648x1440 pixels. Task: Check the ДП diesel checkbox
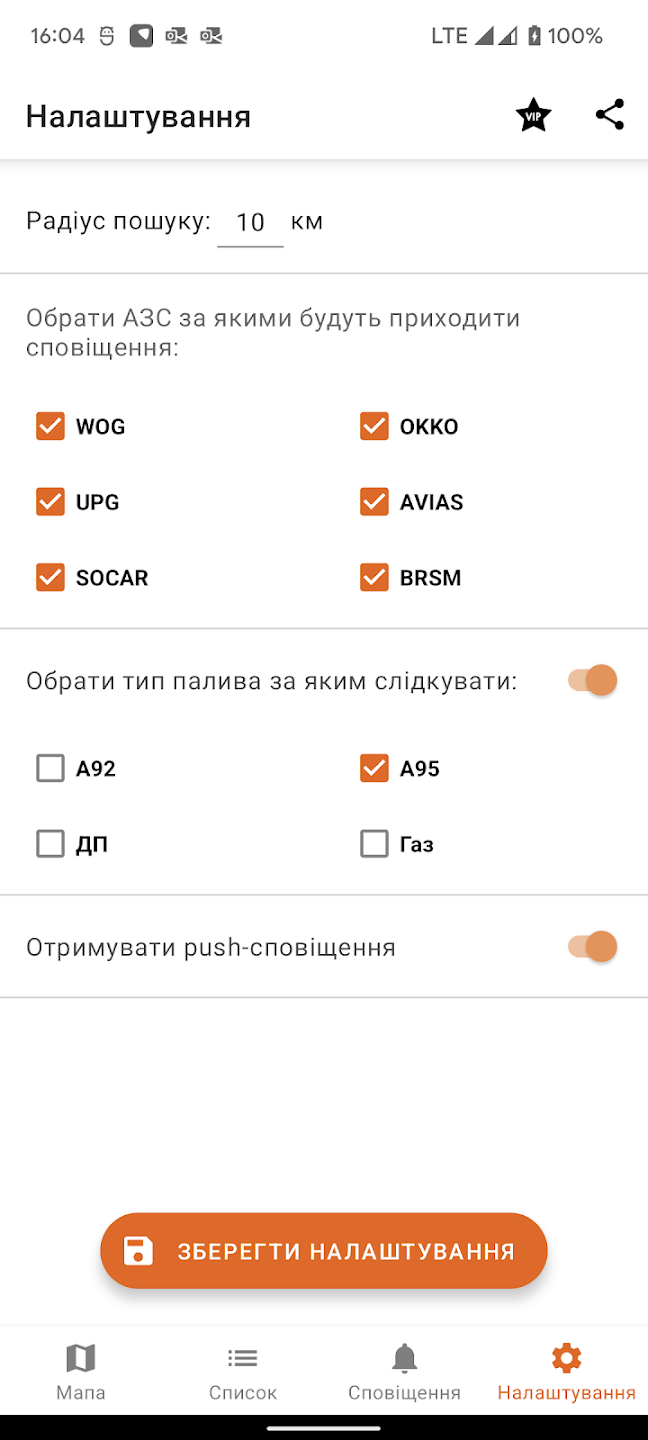coord(50,844)
